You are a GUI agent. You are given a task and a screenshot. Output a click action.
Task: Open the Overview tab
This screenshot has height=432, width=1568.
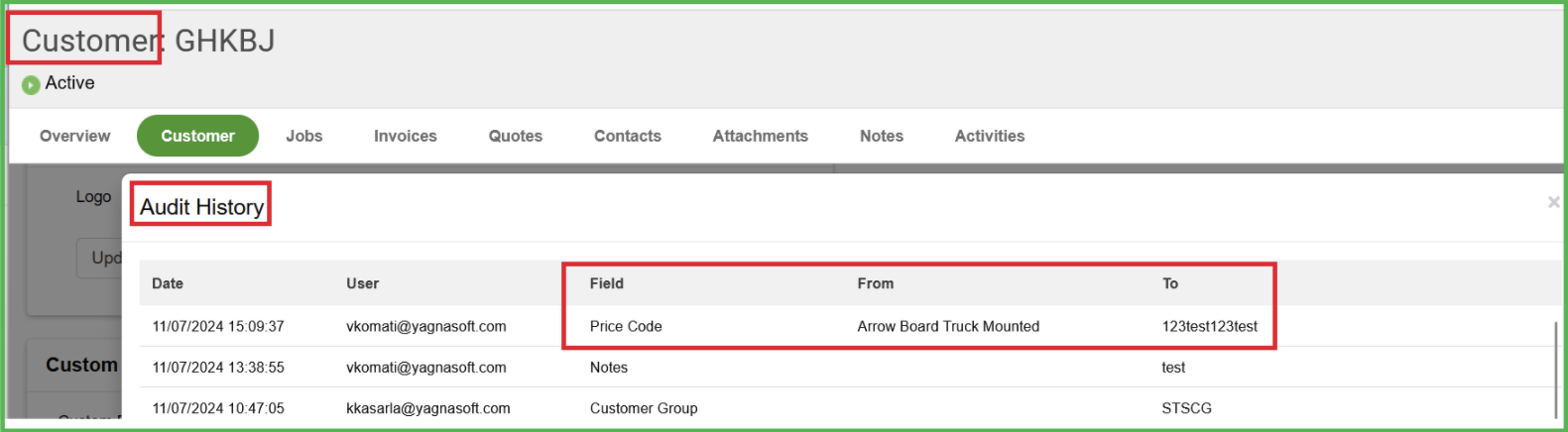coord(75,136)
